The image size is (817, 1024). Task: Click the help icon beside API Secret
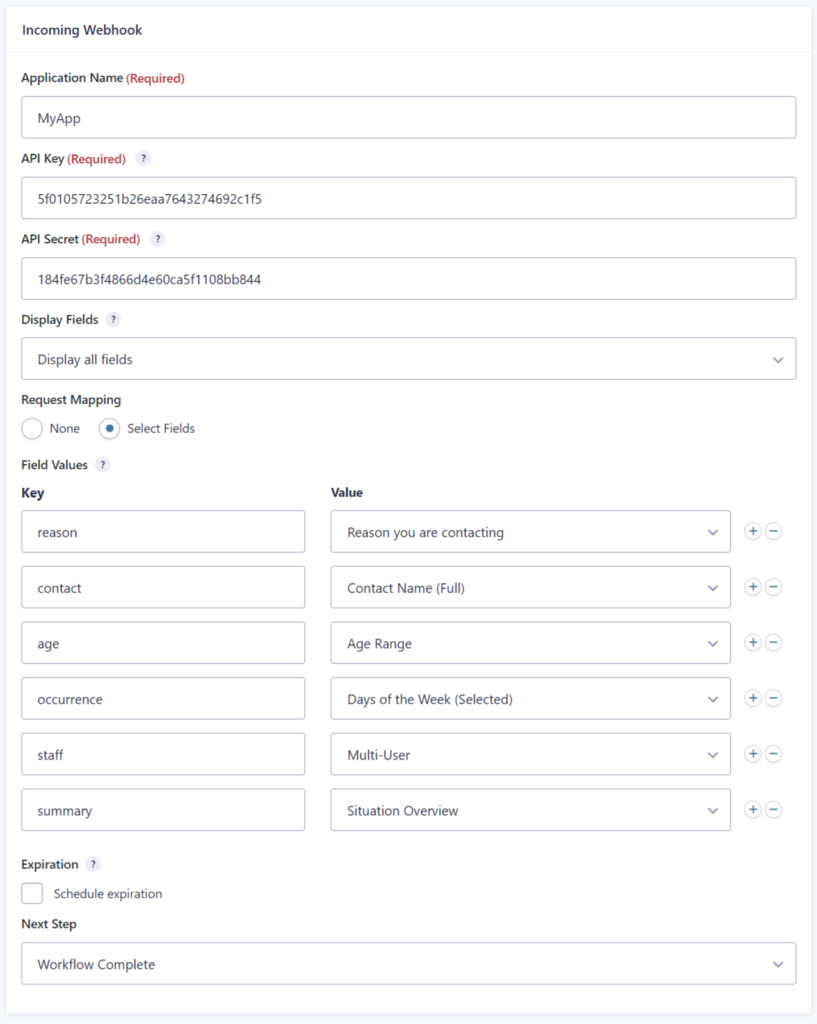click(158, 239)
